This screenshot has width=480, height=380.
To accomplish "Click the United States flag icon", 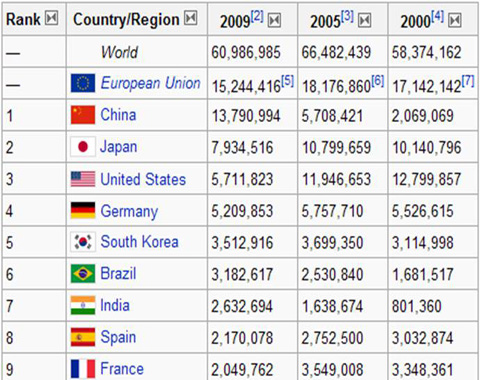I will point(83,179).
